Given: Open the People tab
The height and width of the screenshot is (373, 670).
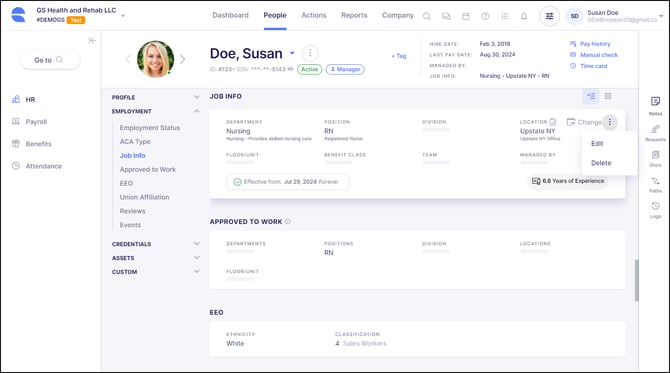Looking at the screenshot, I should click(x=275, y=15).
